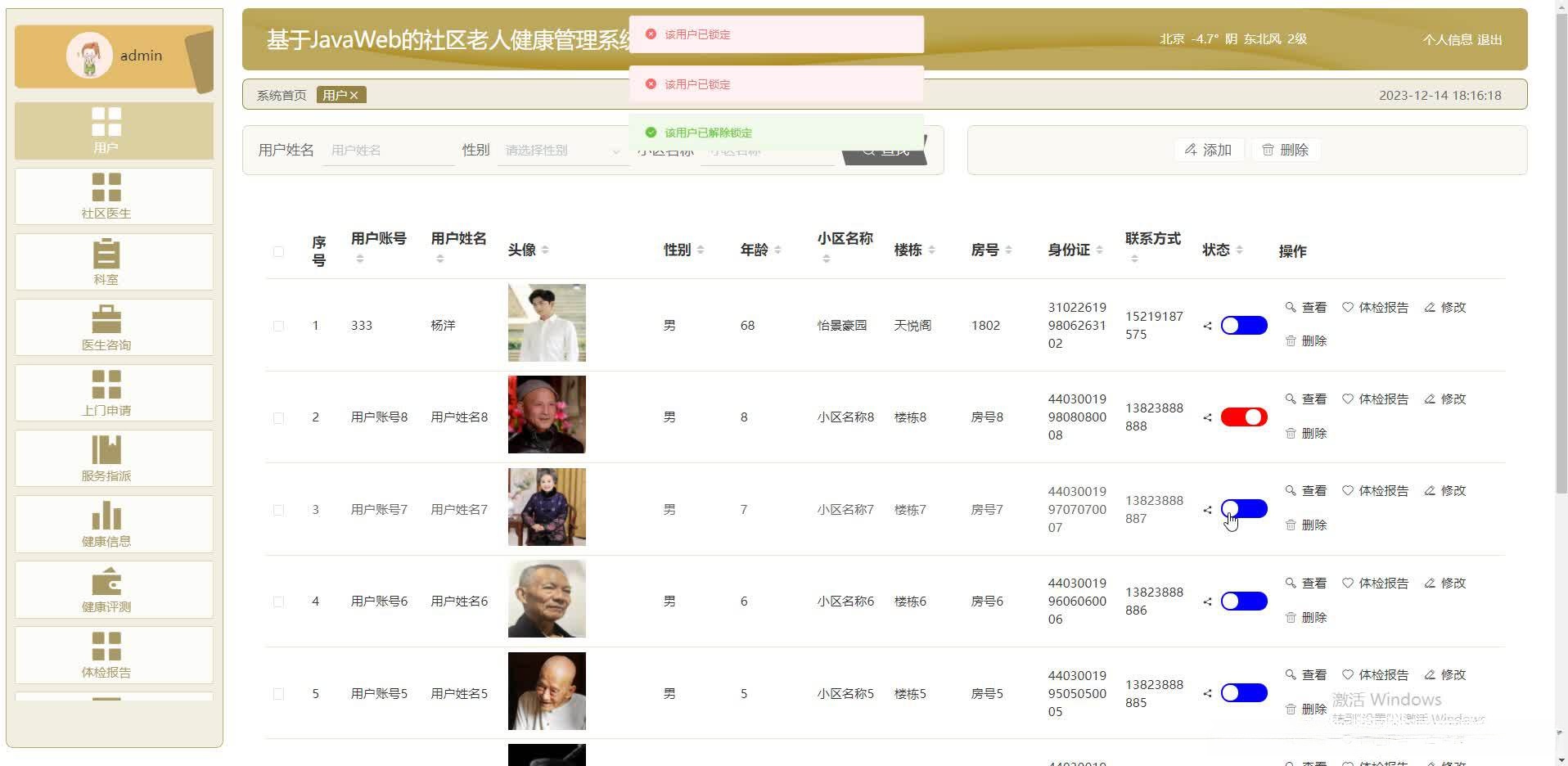
Task: Click the share icon for user 杨洋
Action: click(1208, 325)
